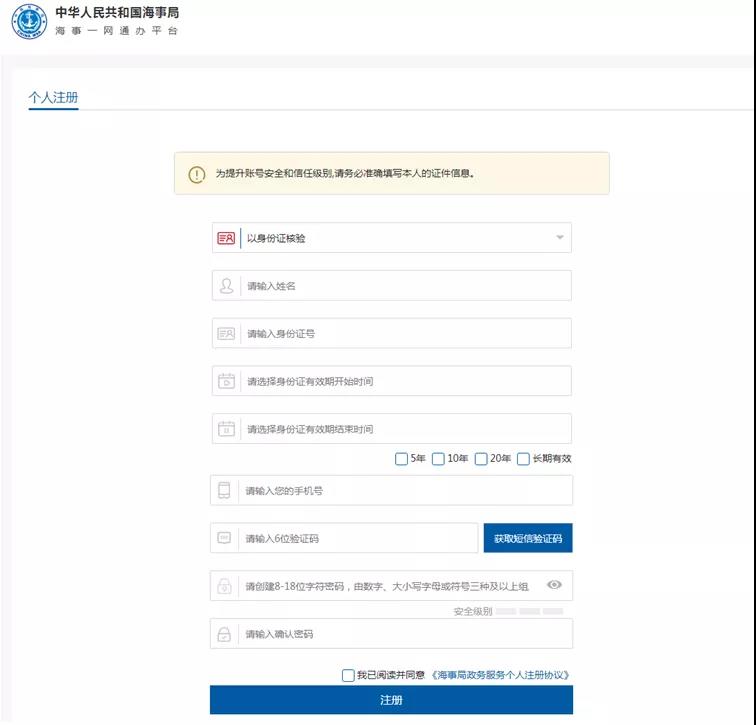Screen dimensions: 756x725
Task: Click the mobile phone icon
Action: [x=224, y=490]
